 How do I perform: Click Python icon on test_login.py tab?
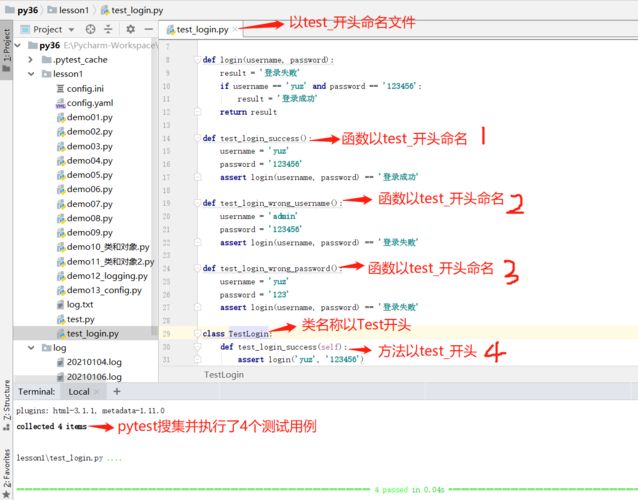pyautogui.click(x=171, y=30)
